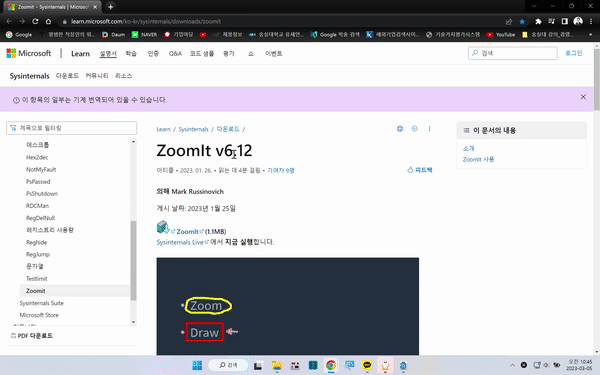Select Testlimit in the sidebar

click(37, 279)
